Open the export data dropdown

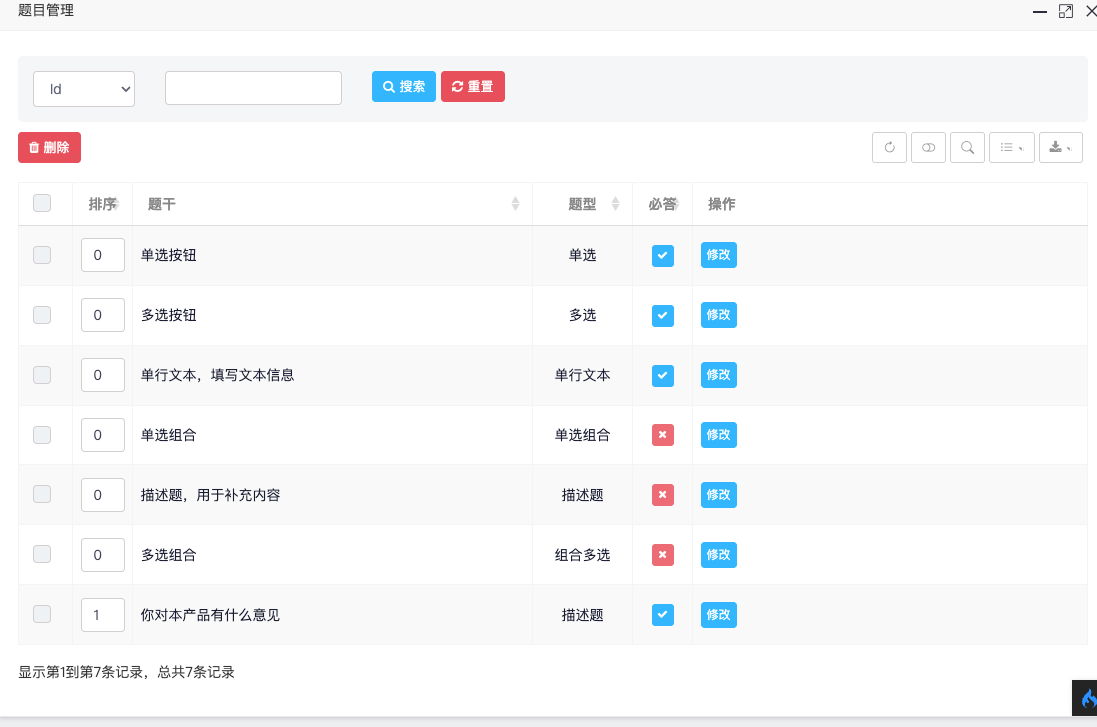[x=1060, y=148]
